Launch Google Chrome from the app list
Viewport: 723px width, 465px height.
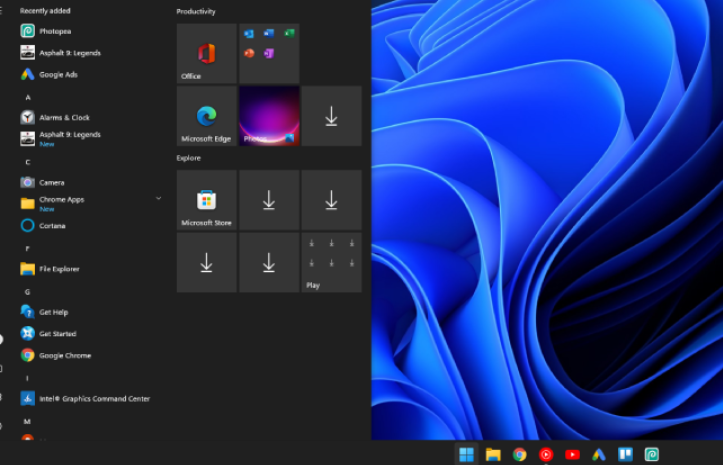90,355
